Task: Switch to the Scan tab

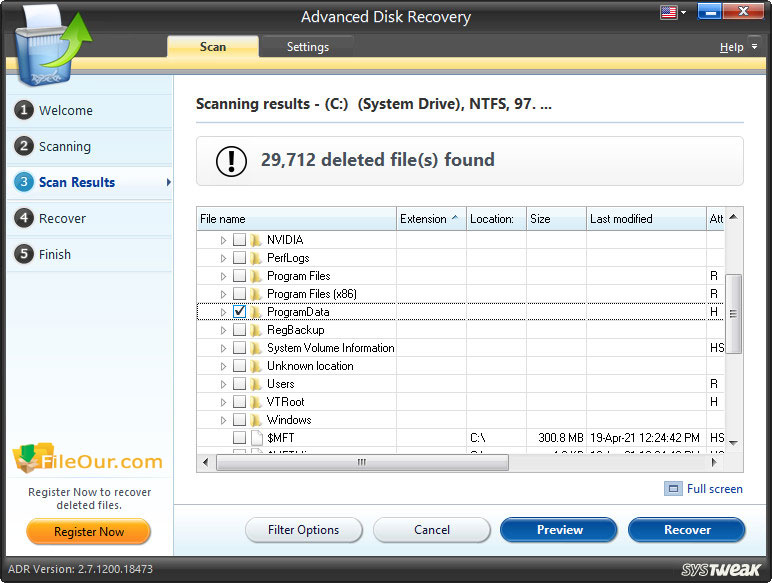Action: [213, 47]
